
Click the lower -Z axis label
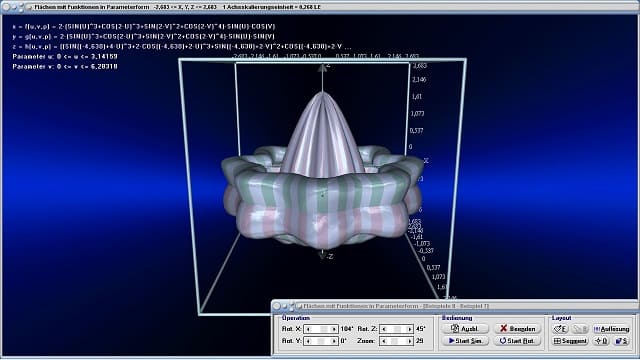(329, 256)
